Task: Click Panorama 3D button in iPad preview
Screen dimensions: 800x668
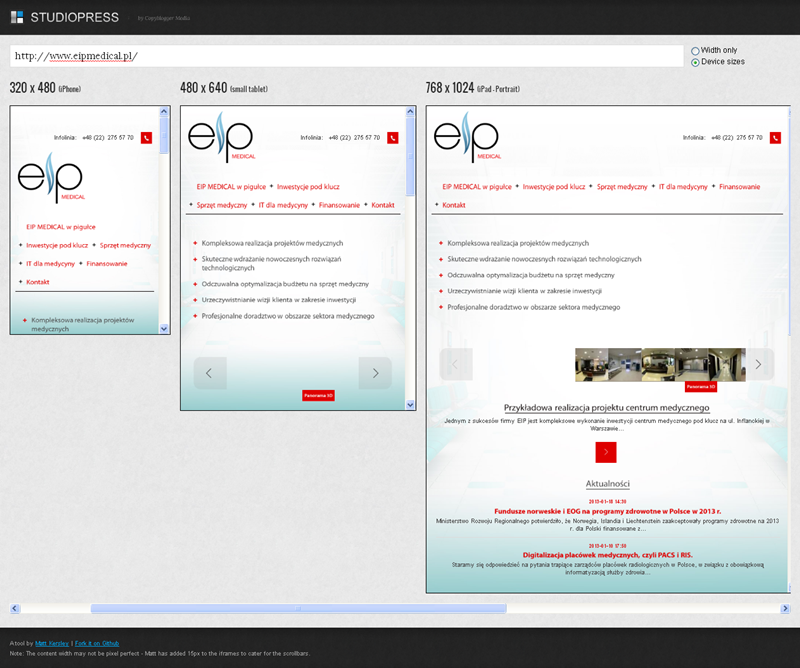Action: [698, 386]
